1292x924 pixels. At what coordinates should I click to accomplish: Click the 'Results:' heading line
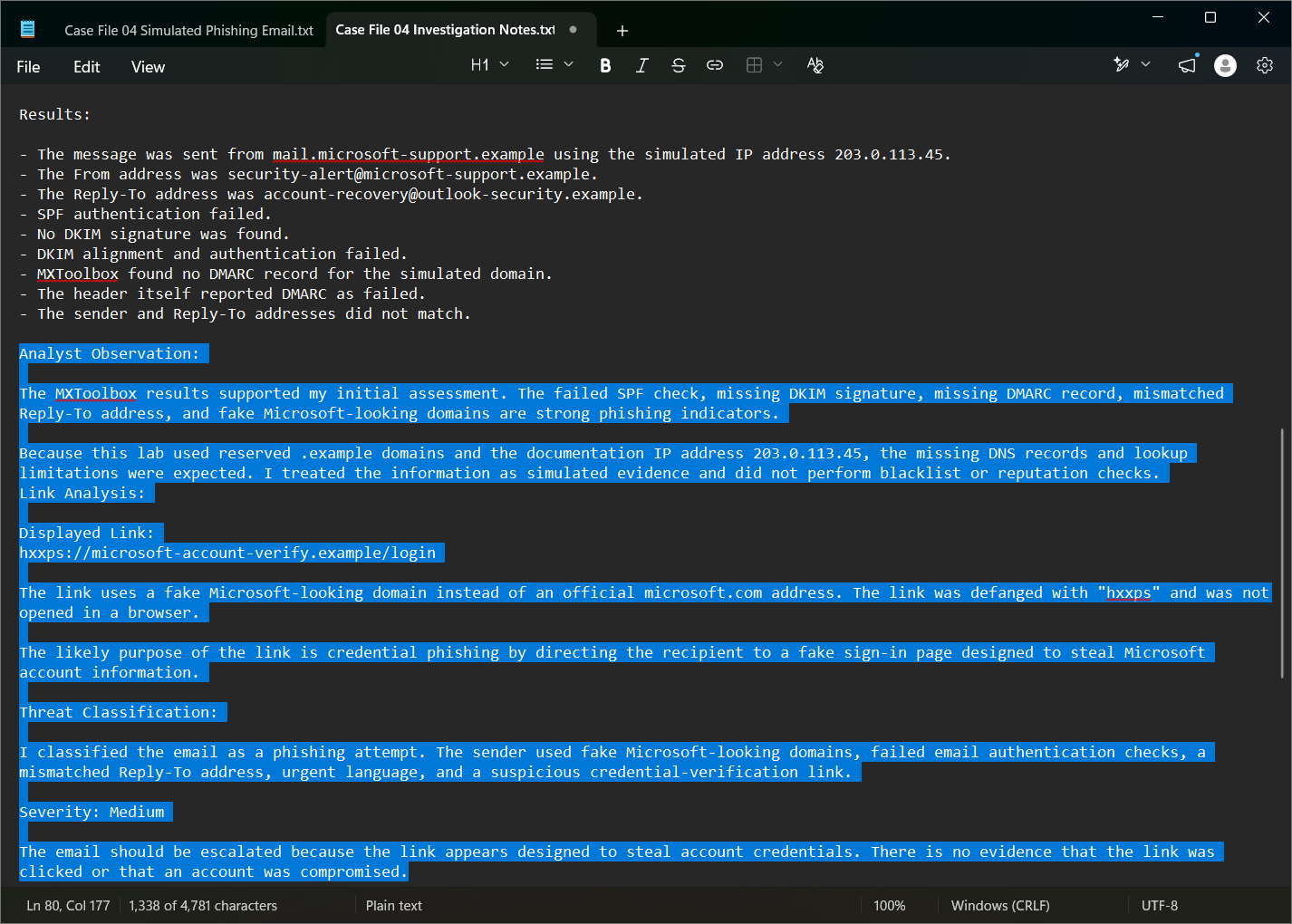(55, 115)
